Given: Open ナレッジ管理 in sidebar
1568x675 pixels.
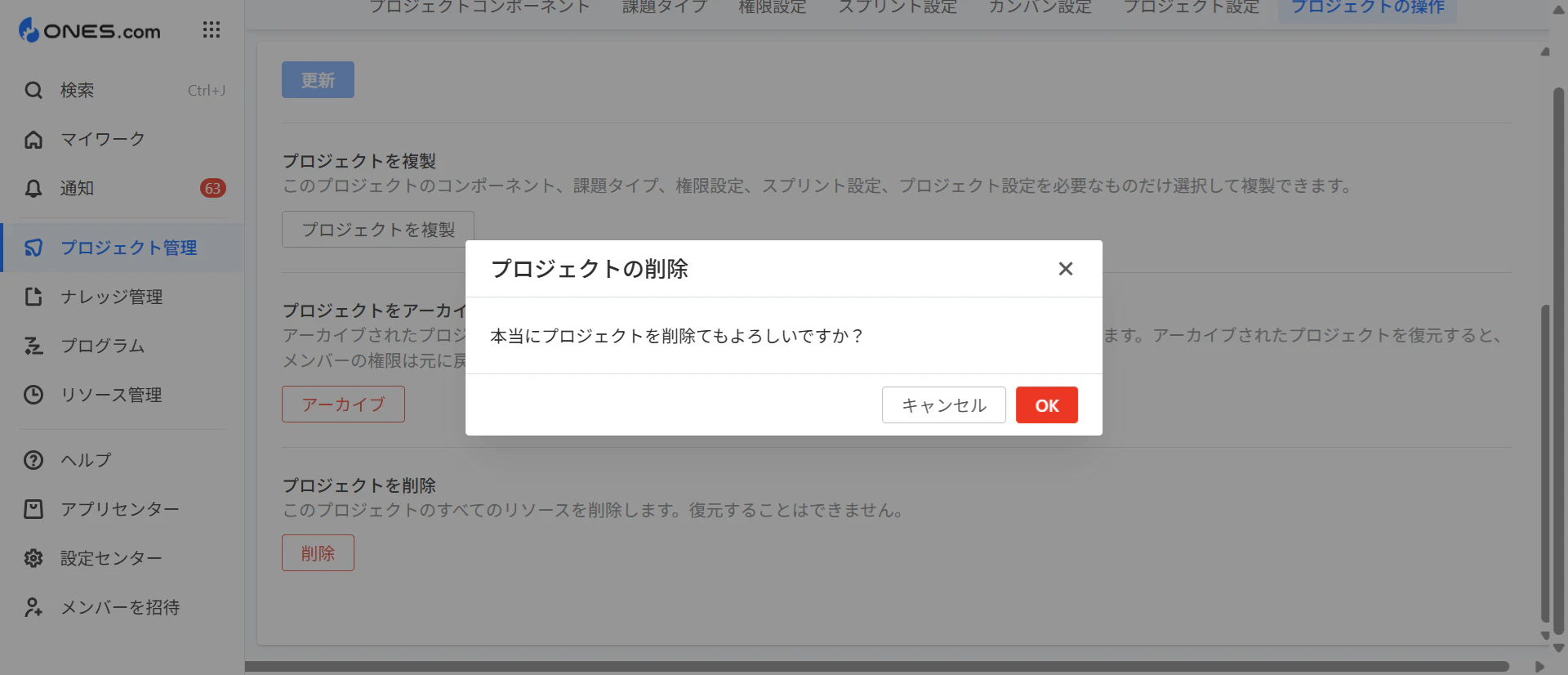Looking at the screenshot, I should (x=122, y=297).
